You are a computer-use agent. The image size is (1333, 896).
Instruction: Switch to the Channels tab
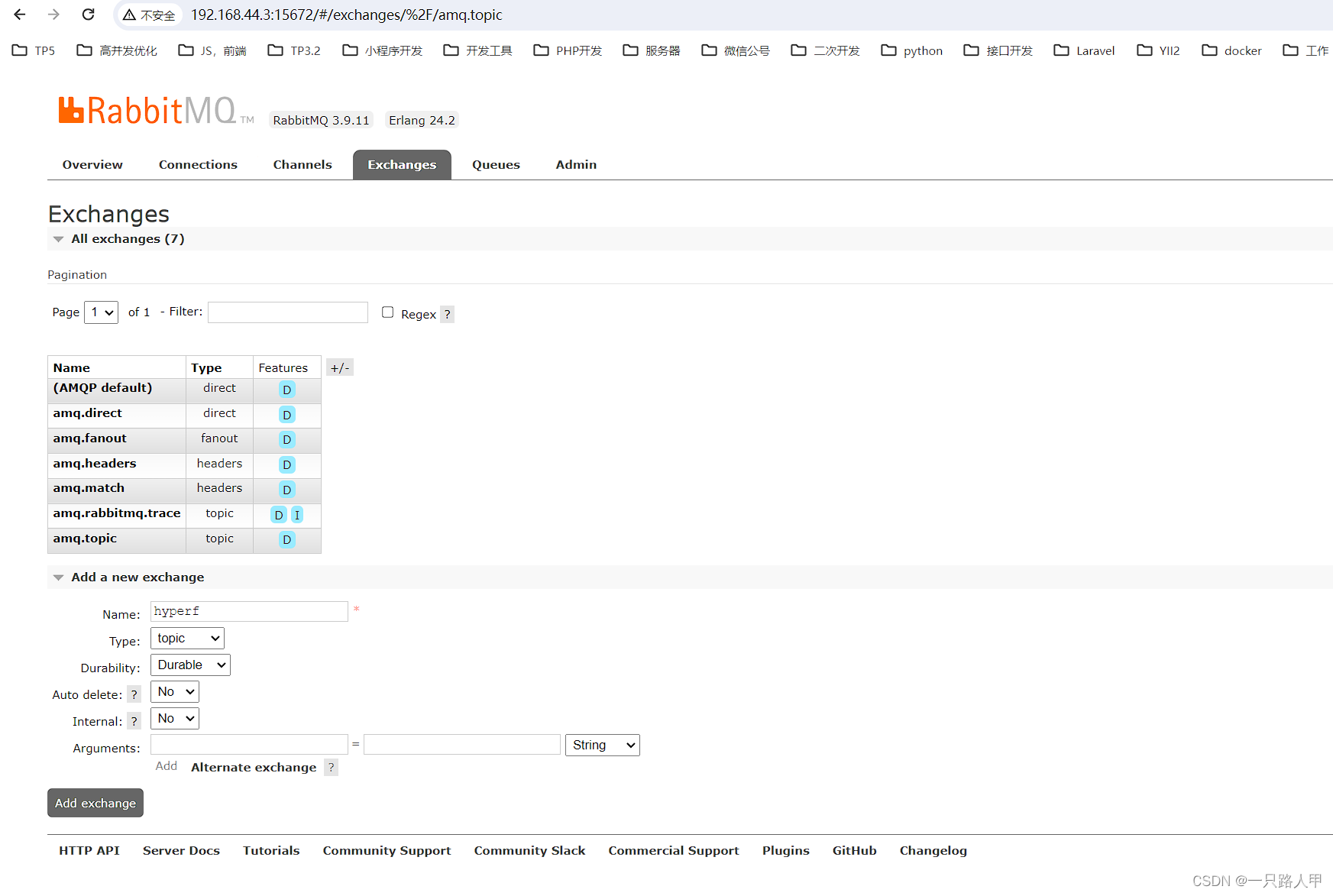[303, 165]
